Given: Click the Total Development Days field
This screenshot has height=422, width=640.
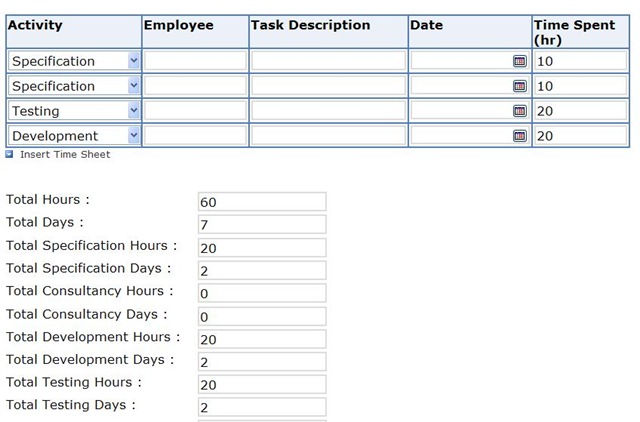Looking at the screenshot, I should (262, 362).
